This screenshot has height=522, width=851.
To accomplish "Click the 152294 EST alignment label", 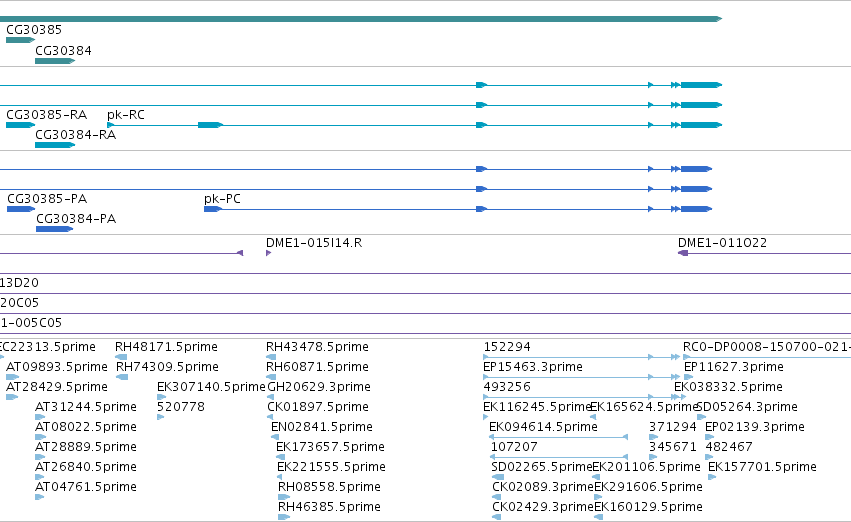I will point(507,347).
